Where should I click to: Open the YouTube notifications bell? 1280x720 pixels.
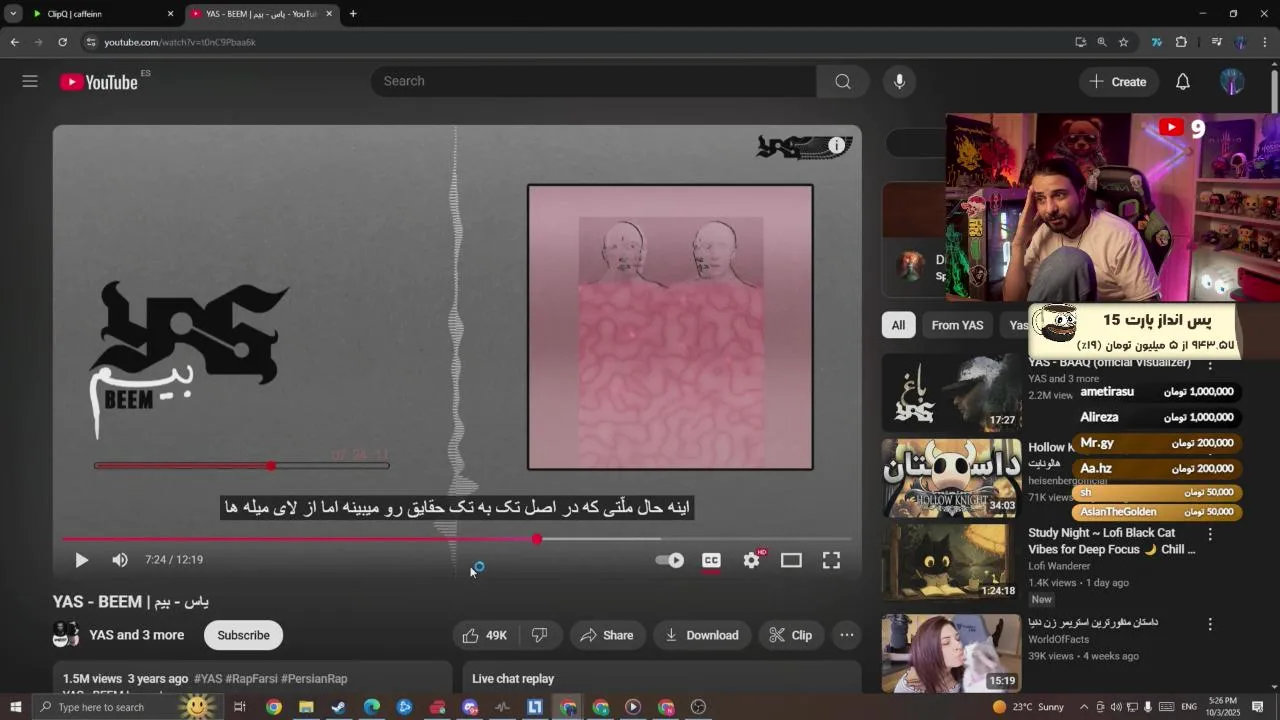pos(1183,82)
